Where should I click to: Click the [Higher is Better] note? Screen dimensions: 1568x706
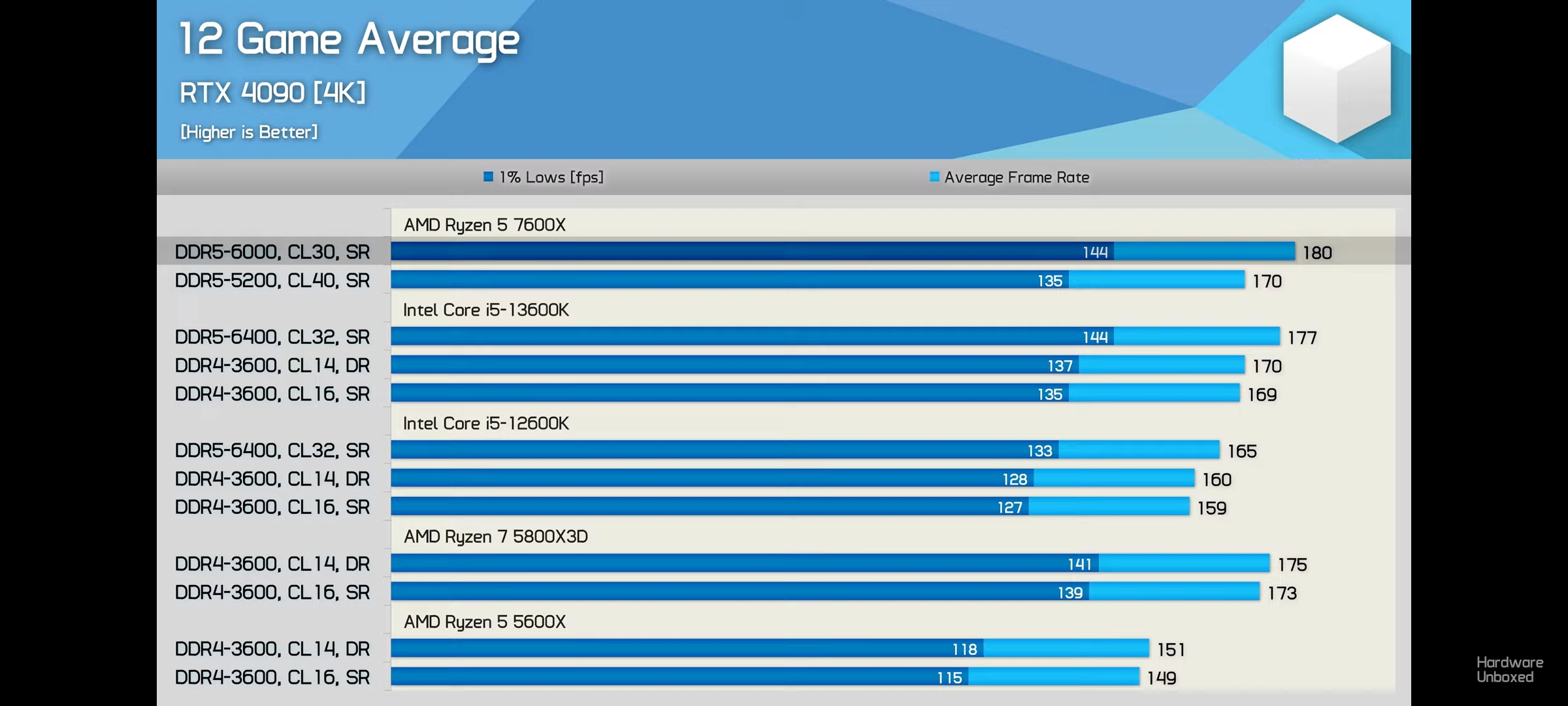(249, 132)
